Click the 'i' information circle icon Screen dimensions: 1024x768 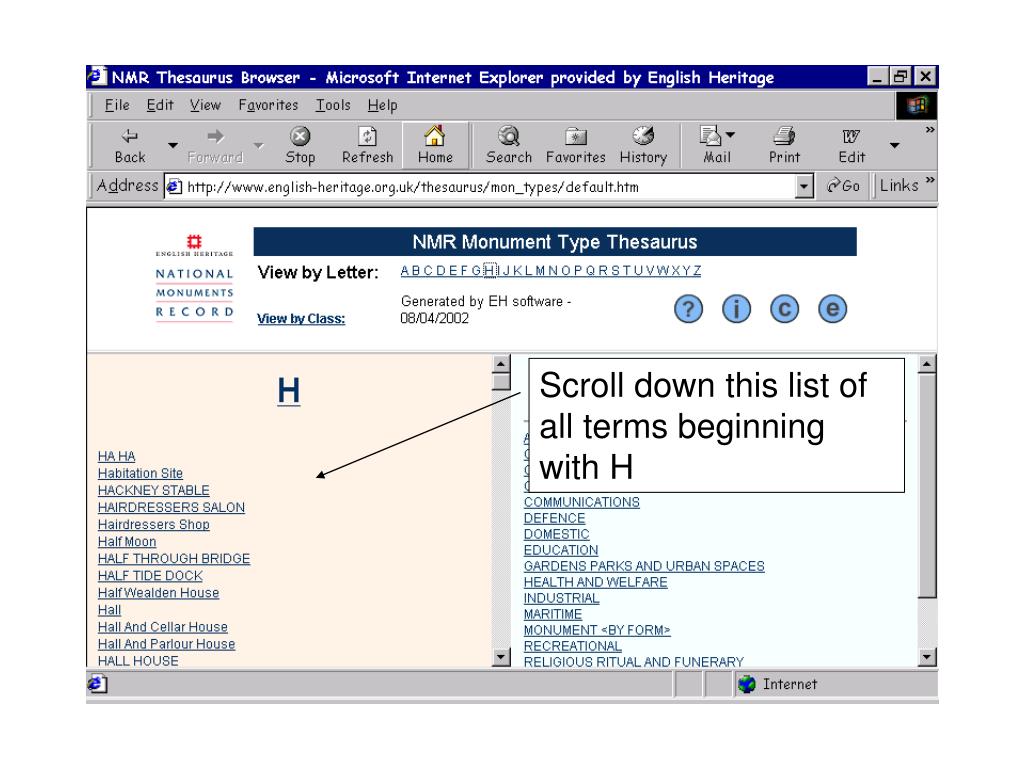[736, 309]
